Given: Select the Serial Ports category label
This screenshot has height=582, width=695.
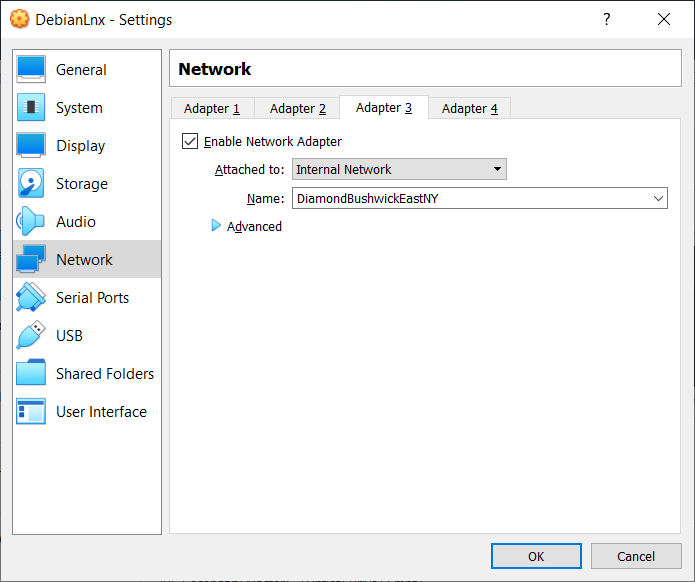Looking at the screenshot, I should tap(93, 298).
